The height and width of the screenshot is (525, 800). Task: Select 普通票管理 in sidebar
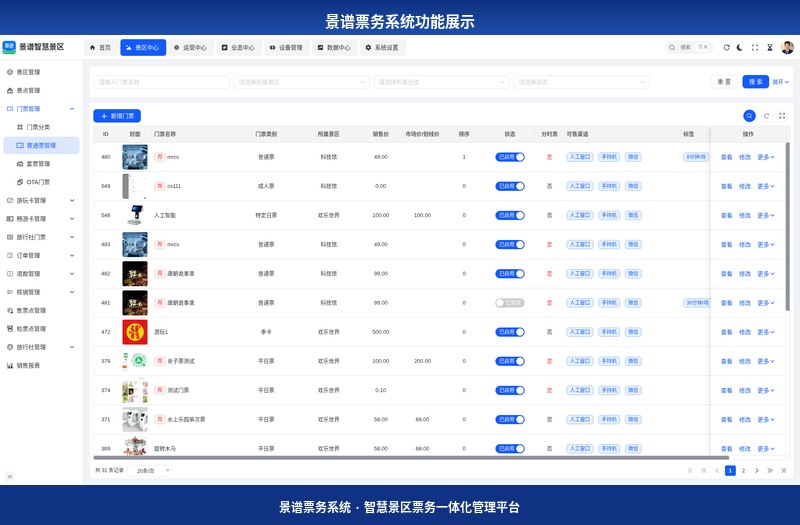tap(41, 145)
